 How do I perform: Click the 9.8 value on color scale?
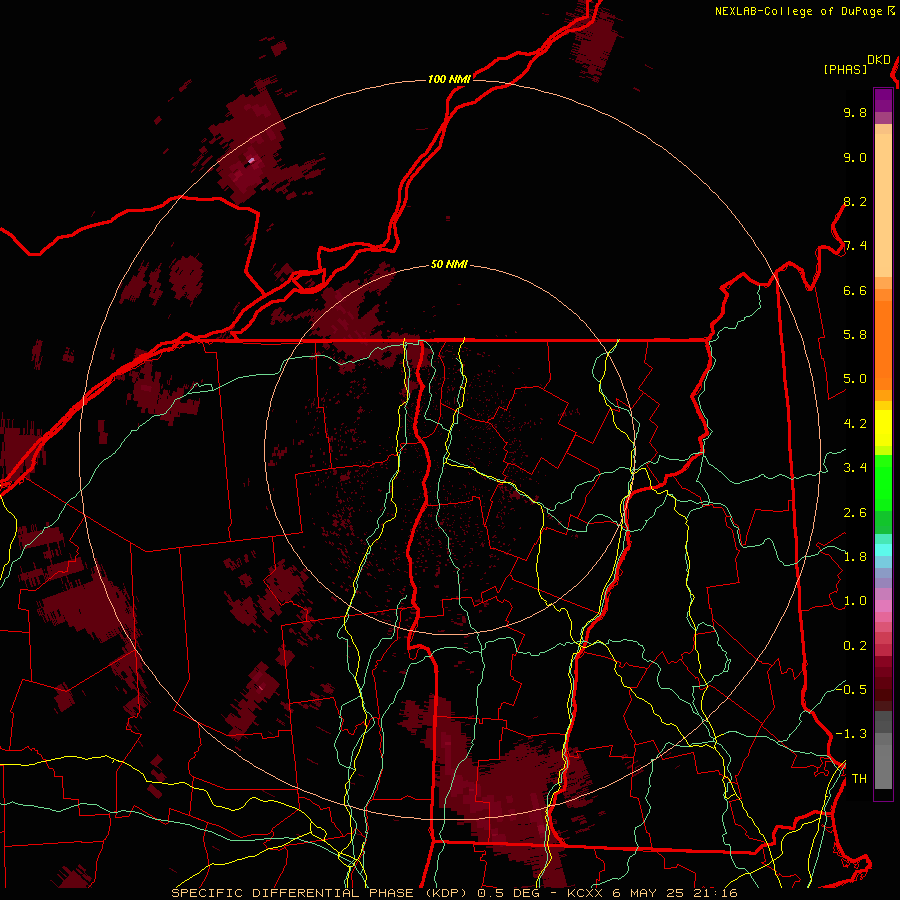pos(855,112)
